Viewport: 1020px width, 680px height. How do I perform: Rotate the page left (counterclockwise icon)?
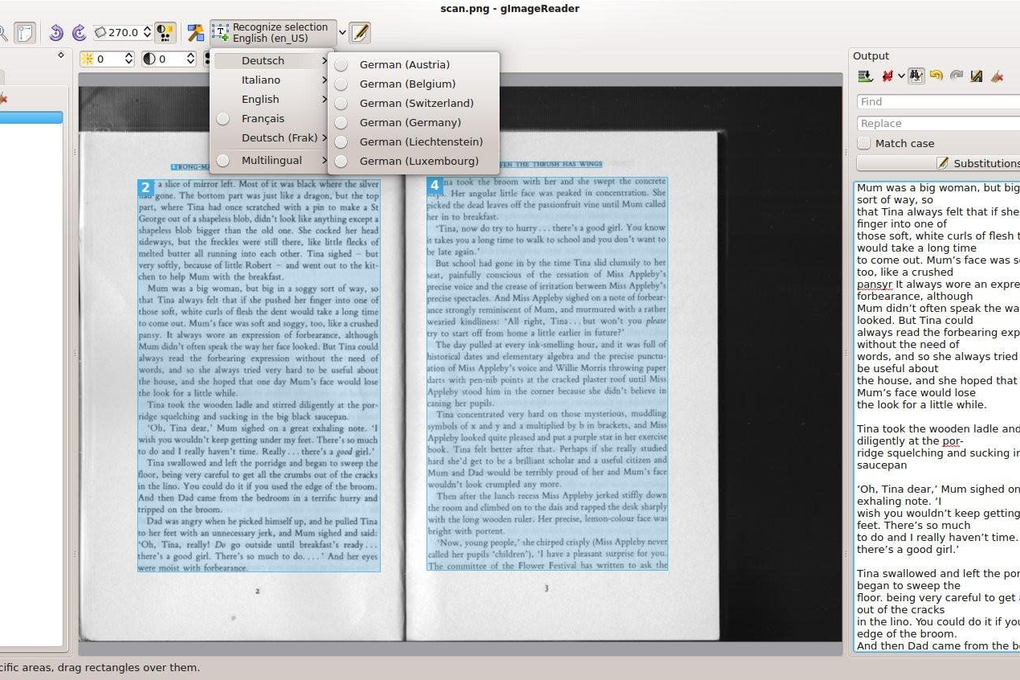point(56,33)
